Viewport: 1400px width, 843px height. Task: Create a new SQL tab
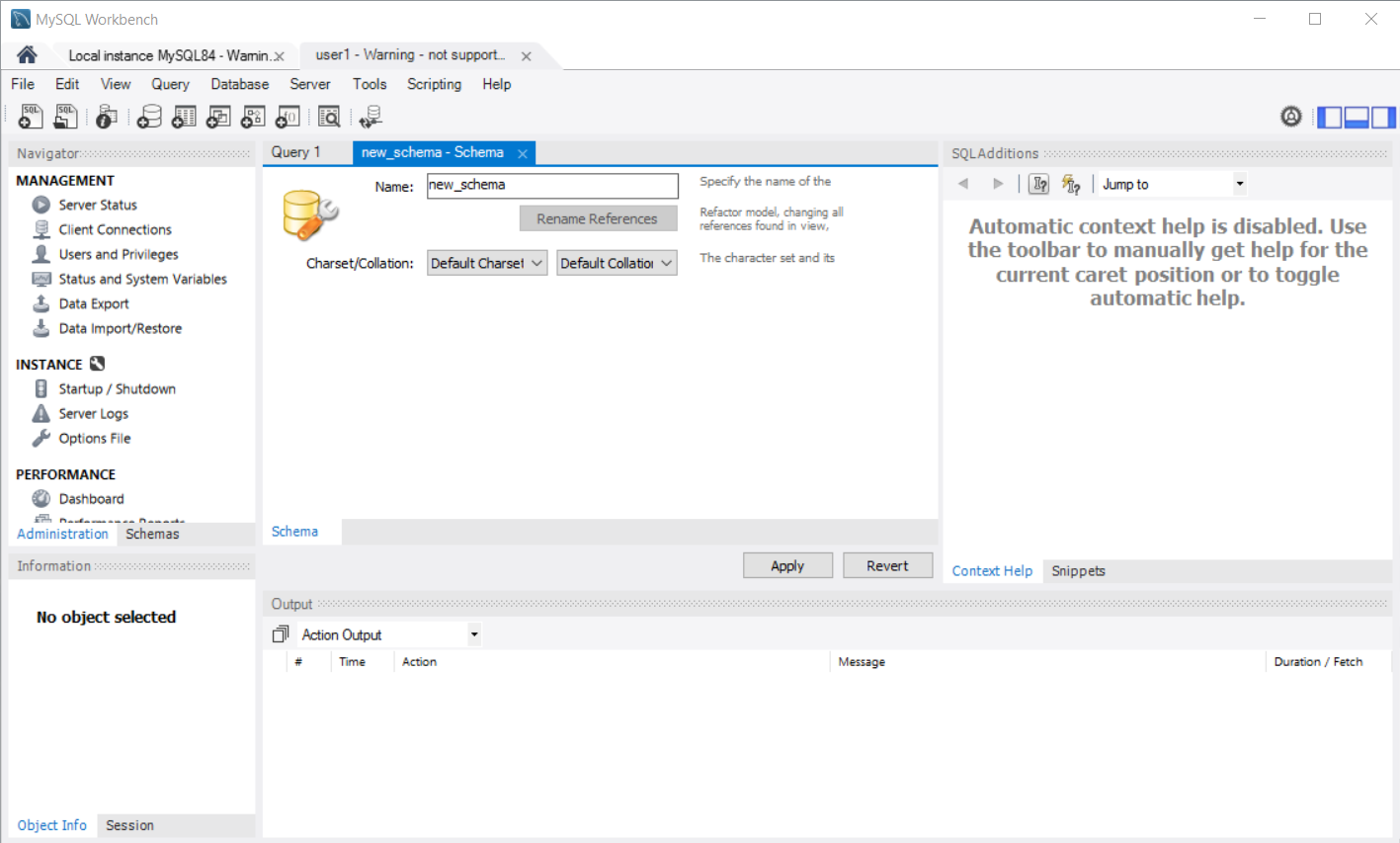tap(31, 117)
